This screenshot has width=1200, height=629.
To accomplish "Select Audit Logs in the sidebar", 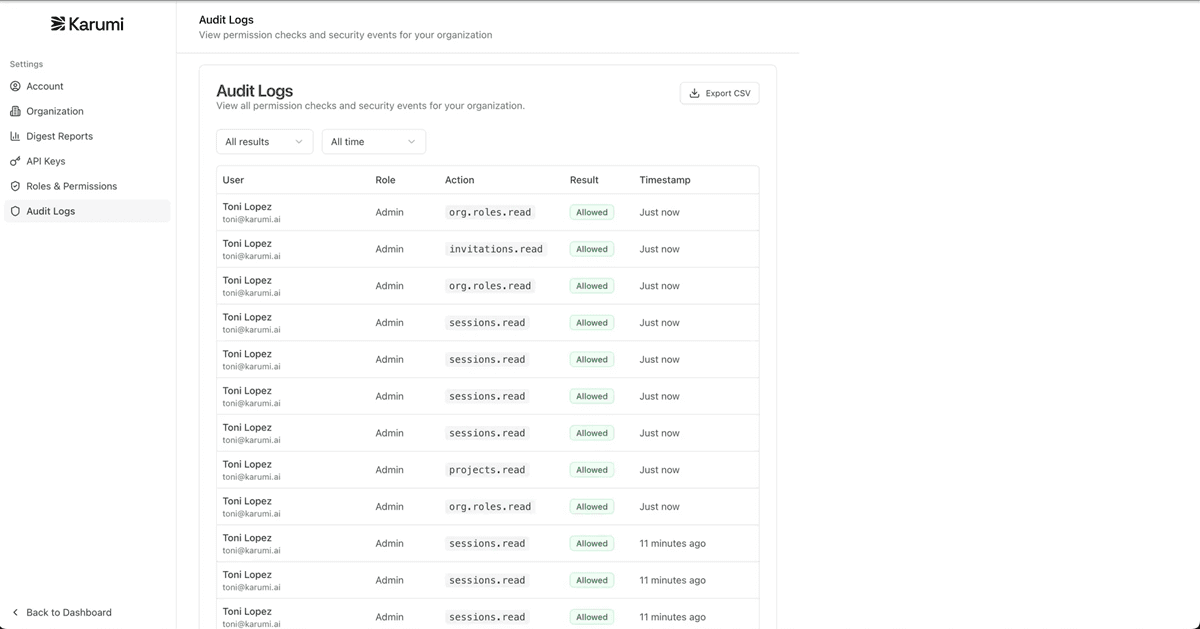I will pyautogui.click(x=87, y=211).
